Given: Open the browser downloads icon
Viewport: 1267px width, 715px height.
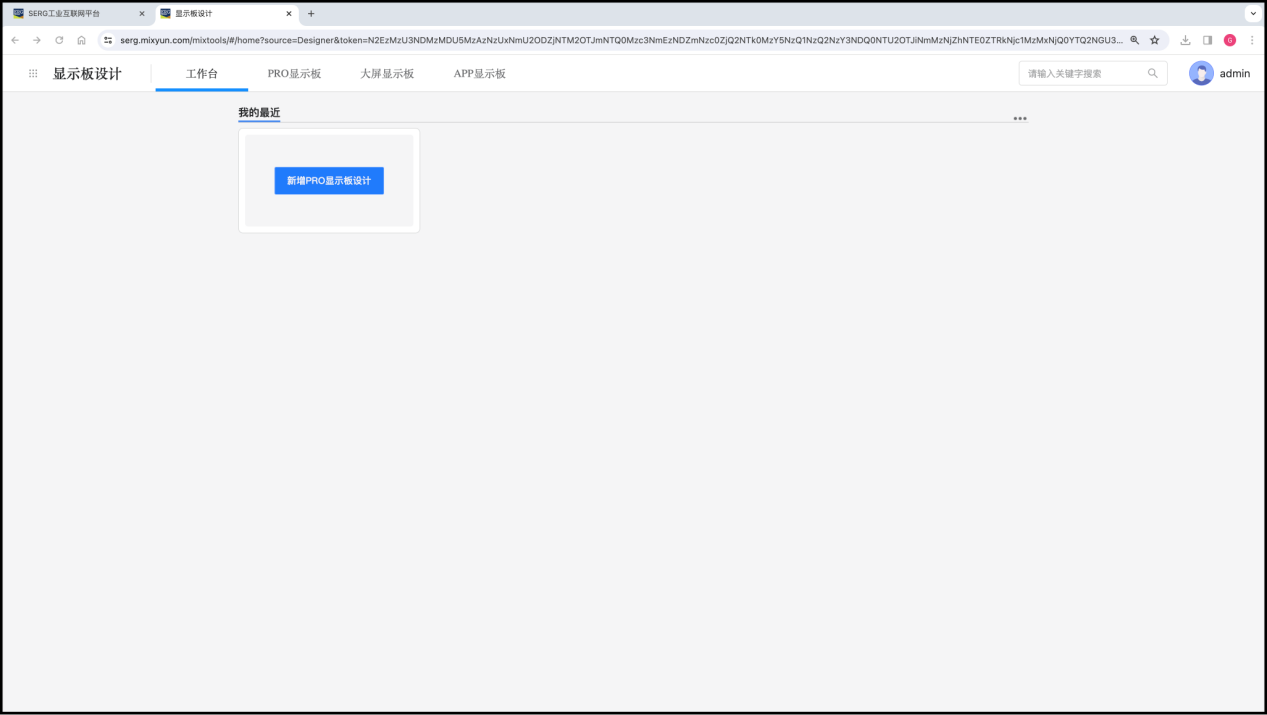Looking at the screenshot, I should pos(1185,40).
